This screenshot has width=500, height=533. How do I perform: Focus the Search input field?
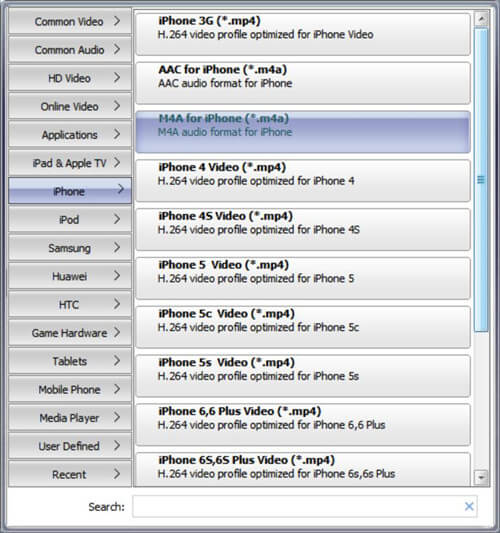[305, 506]
